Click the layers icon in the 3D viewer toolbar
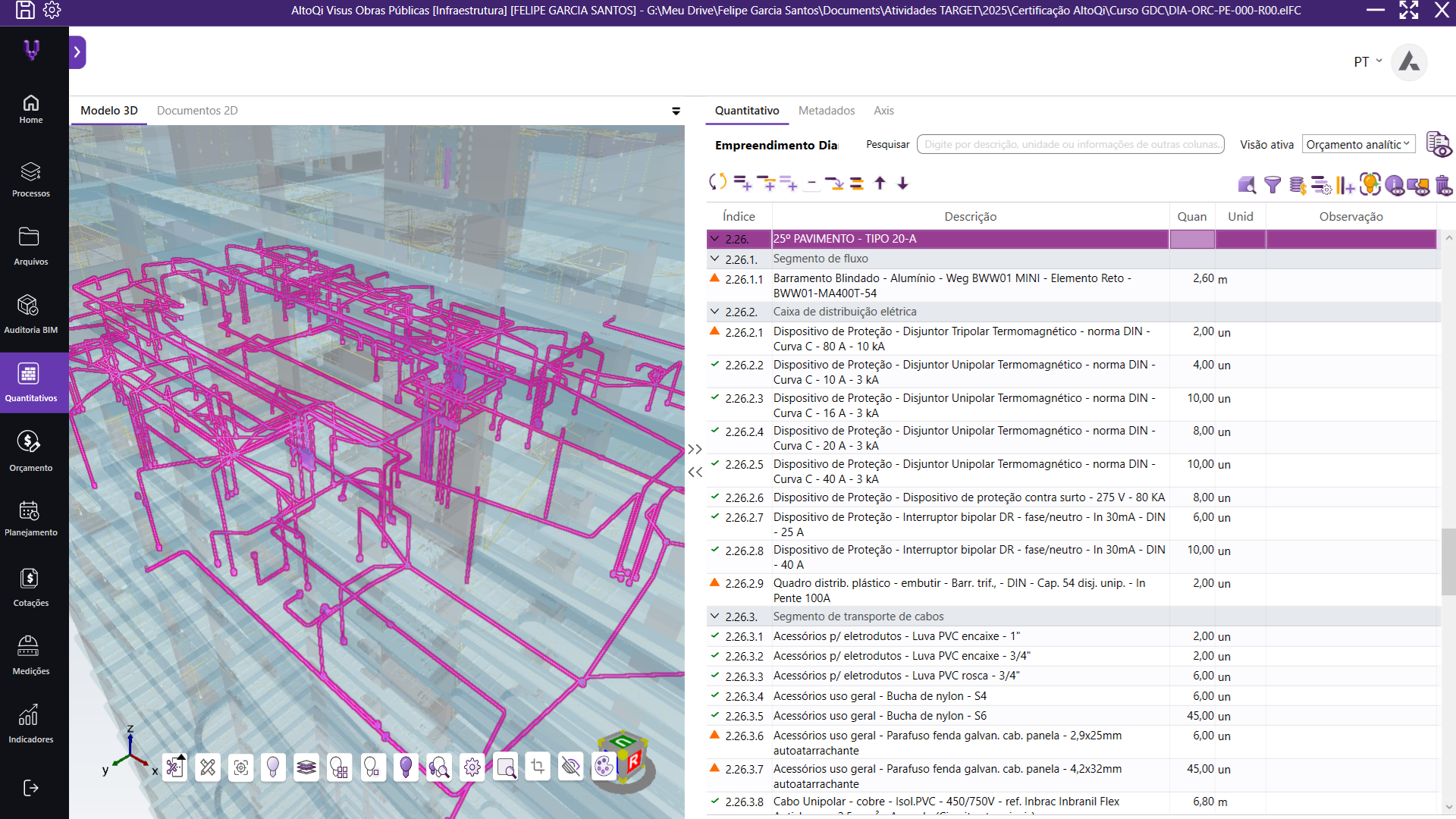The image size is (1456, 819). click(x=306, y=767)
